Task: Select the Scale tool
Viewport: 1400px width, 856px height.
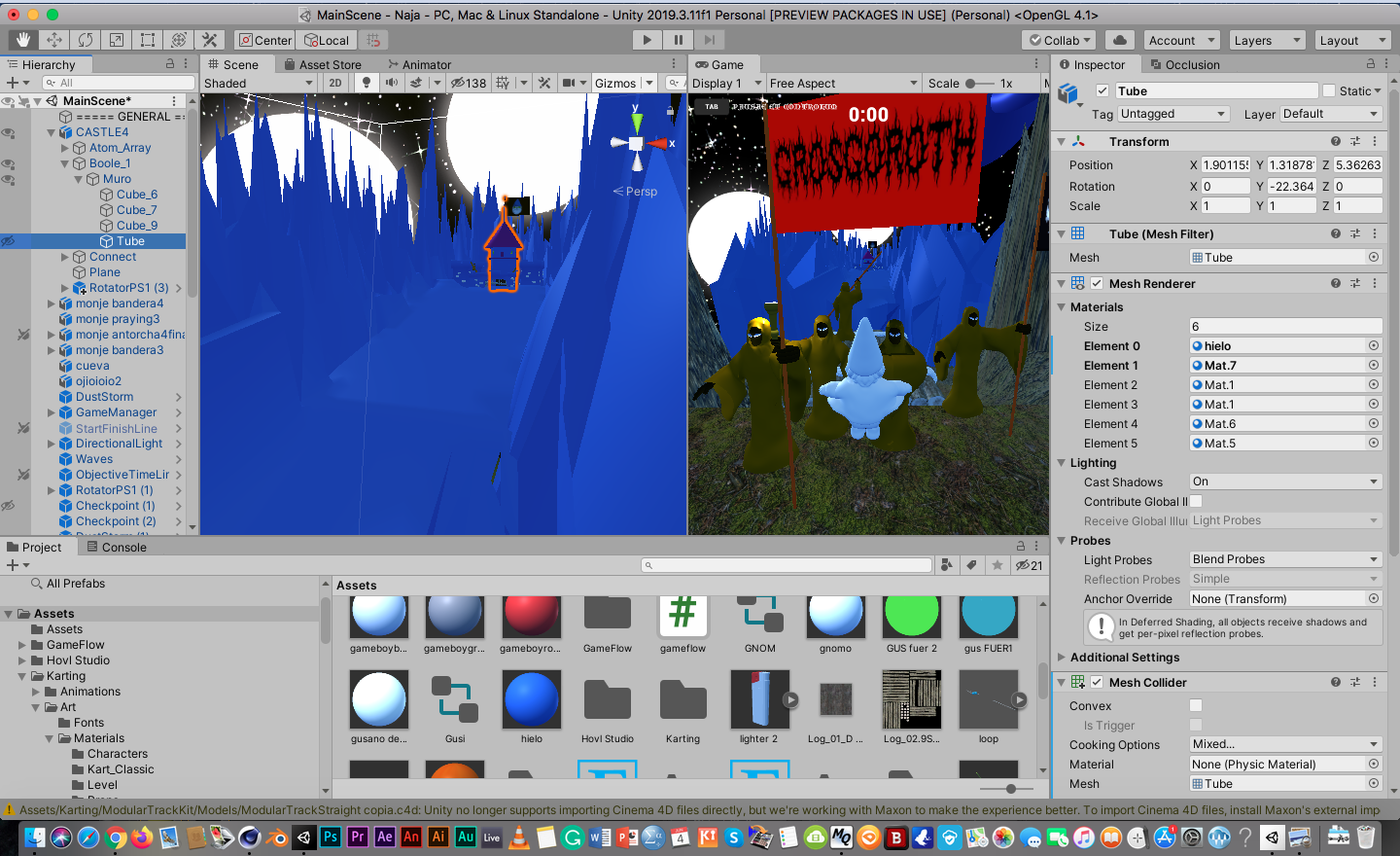Action: pos(117,40)
